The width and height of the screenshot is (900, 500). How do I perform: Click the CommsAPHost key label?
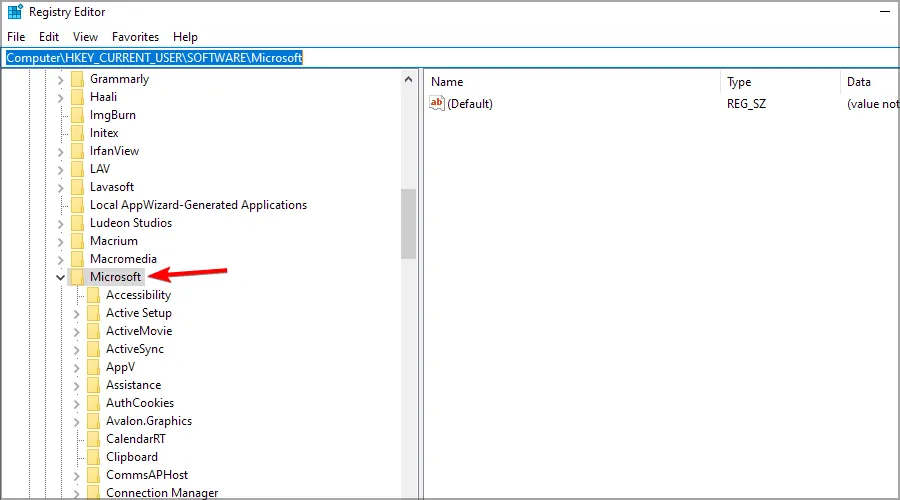click(x=147, y=475)
